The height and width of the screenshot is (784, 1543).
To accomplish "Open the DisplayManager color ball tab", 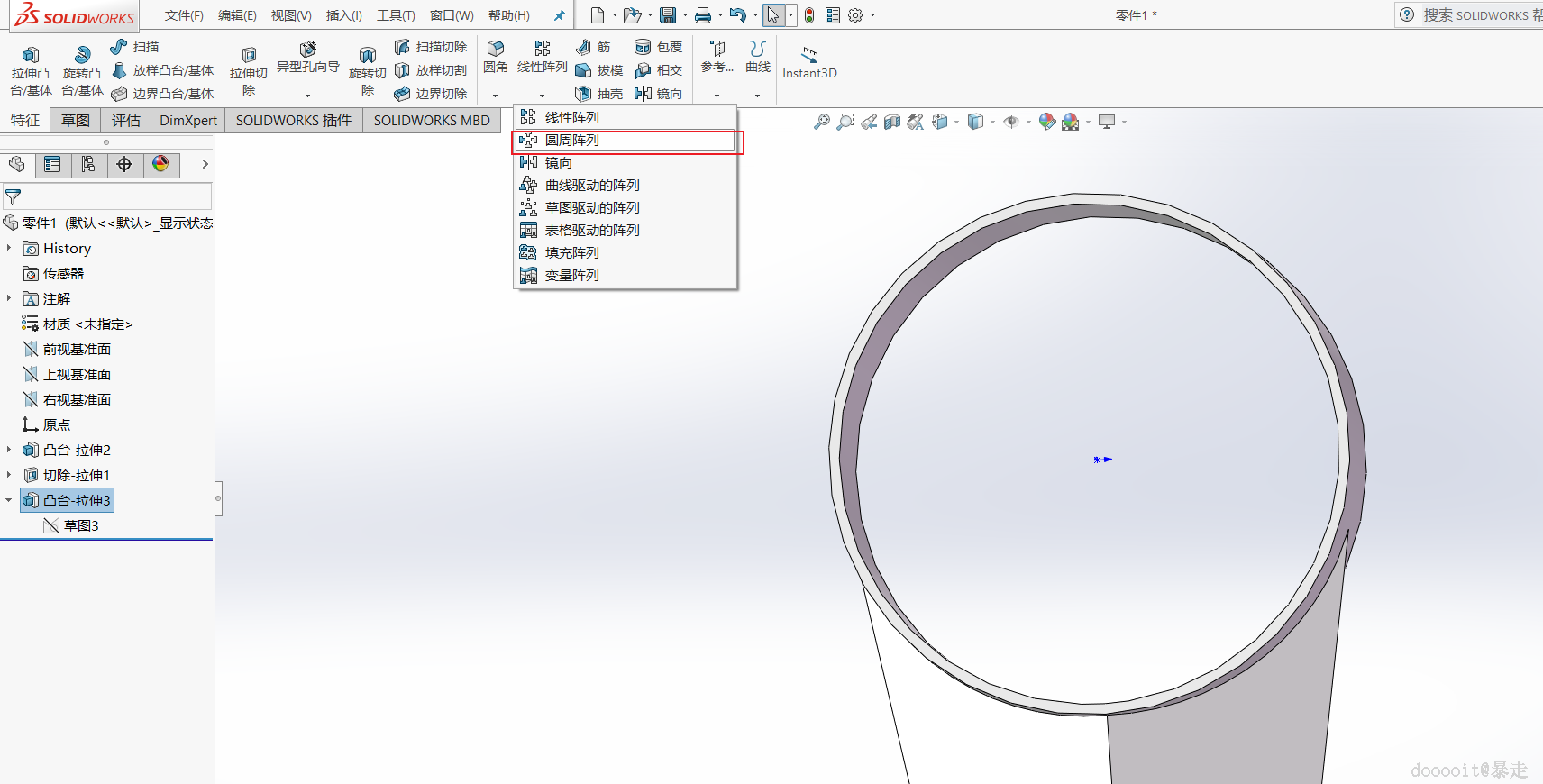I will pos(160,164).
